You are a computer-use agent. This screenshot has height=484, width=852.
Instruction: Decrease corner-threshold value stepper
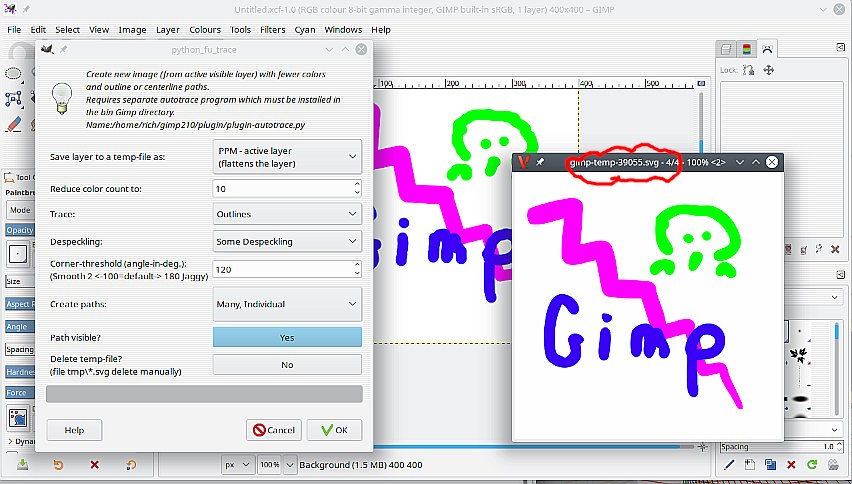[357, 274]
